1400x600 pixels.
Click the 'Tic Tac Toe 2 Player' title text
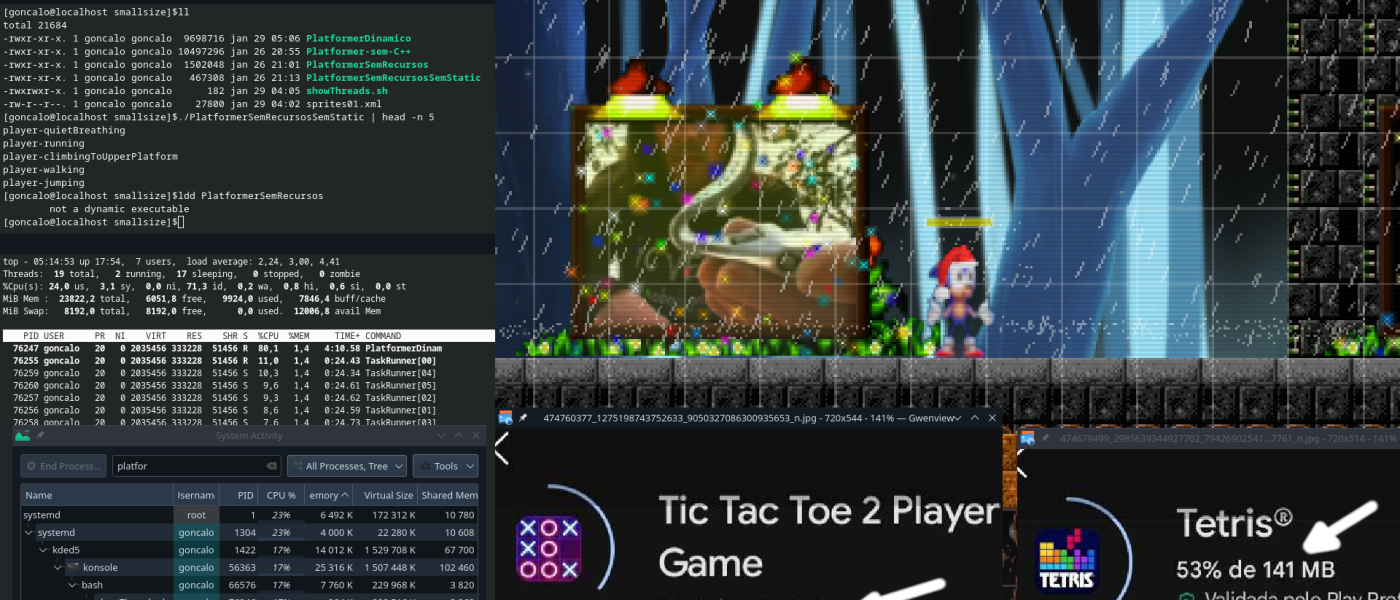[x=828, y=512]
